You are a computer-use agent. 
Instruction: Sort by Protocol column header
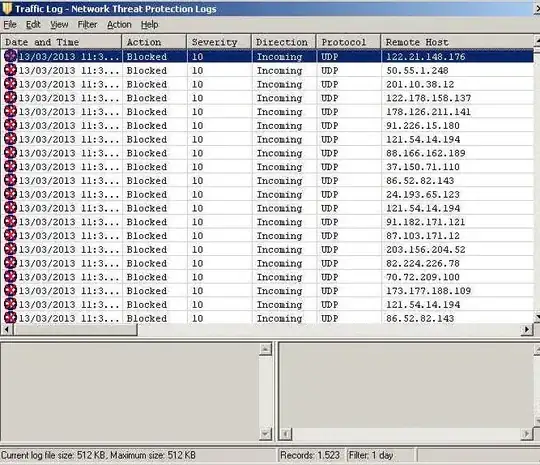click(x=349, y=42)
